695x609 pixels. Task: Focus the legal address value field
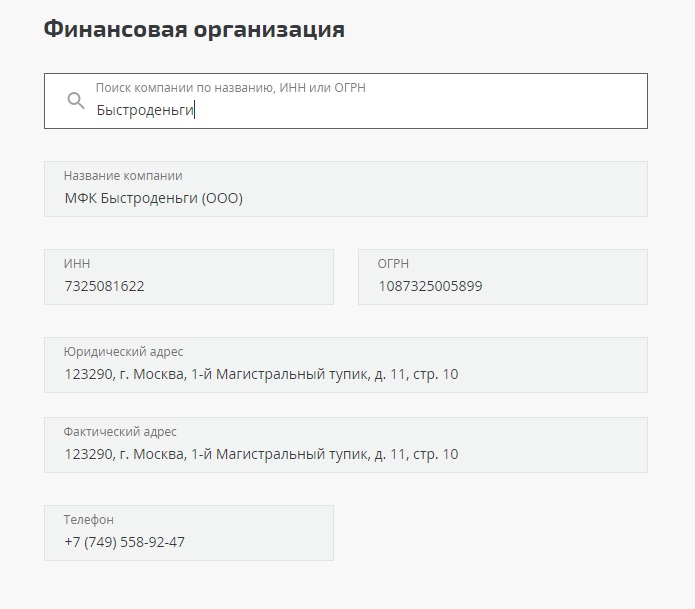click(261, 374)
